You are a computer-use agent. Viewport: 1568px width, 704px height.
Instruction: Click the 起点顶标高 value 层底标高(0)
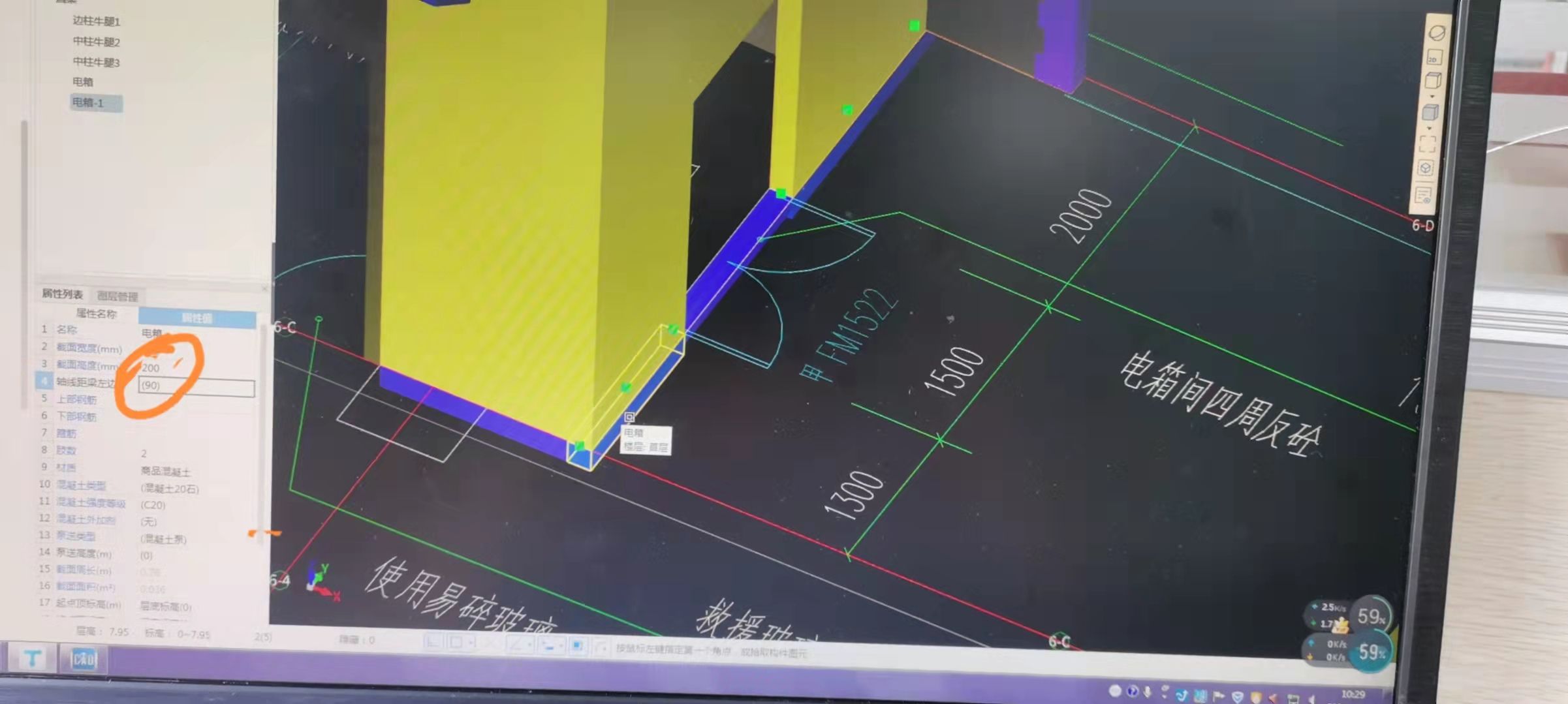tap(166, 607)
